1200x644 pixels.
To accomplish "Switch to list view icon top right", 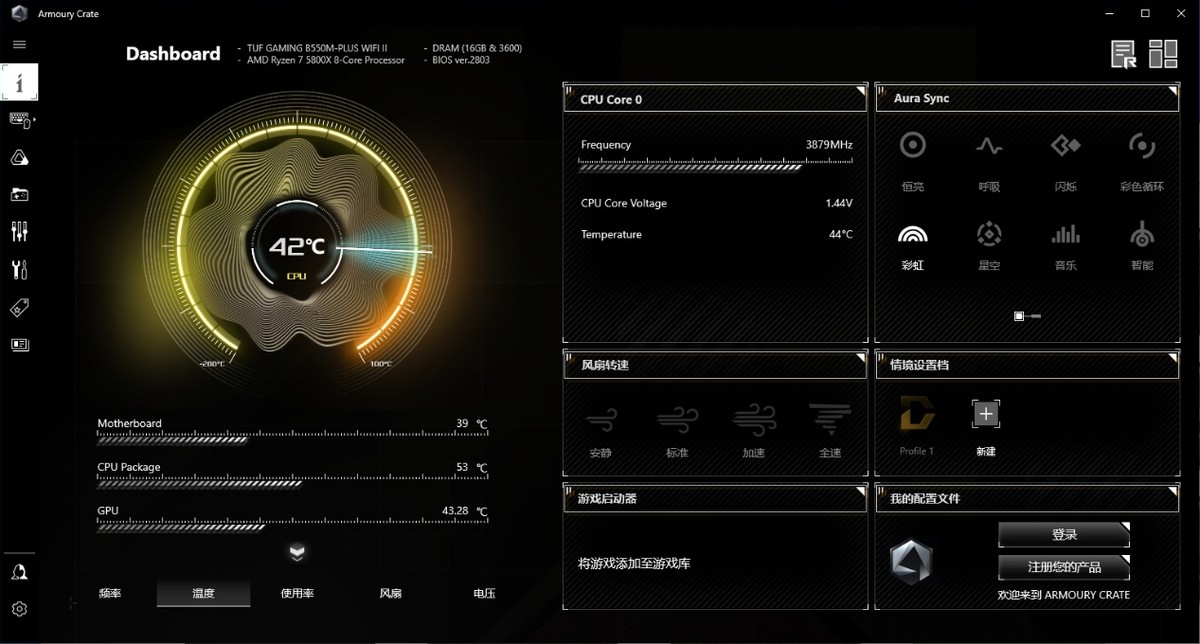I will tap(1124, 54).
